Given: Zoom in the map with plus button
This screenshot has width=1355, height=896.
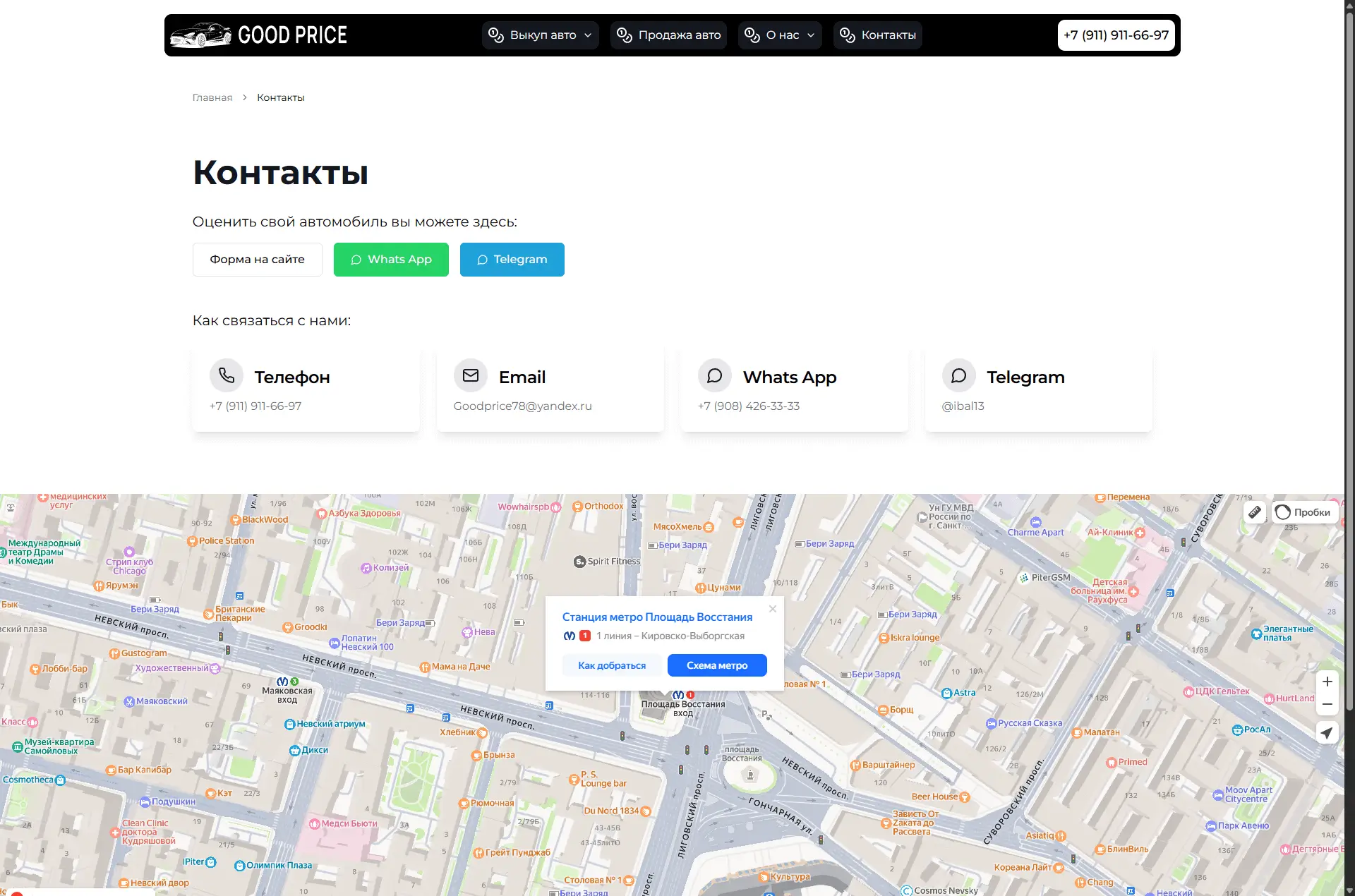Looking at the screenshot, I should (1327, 682).
